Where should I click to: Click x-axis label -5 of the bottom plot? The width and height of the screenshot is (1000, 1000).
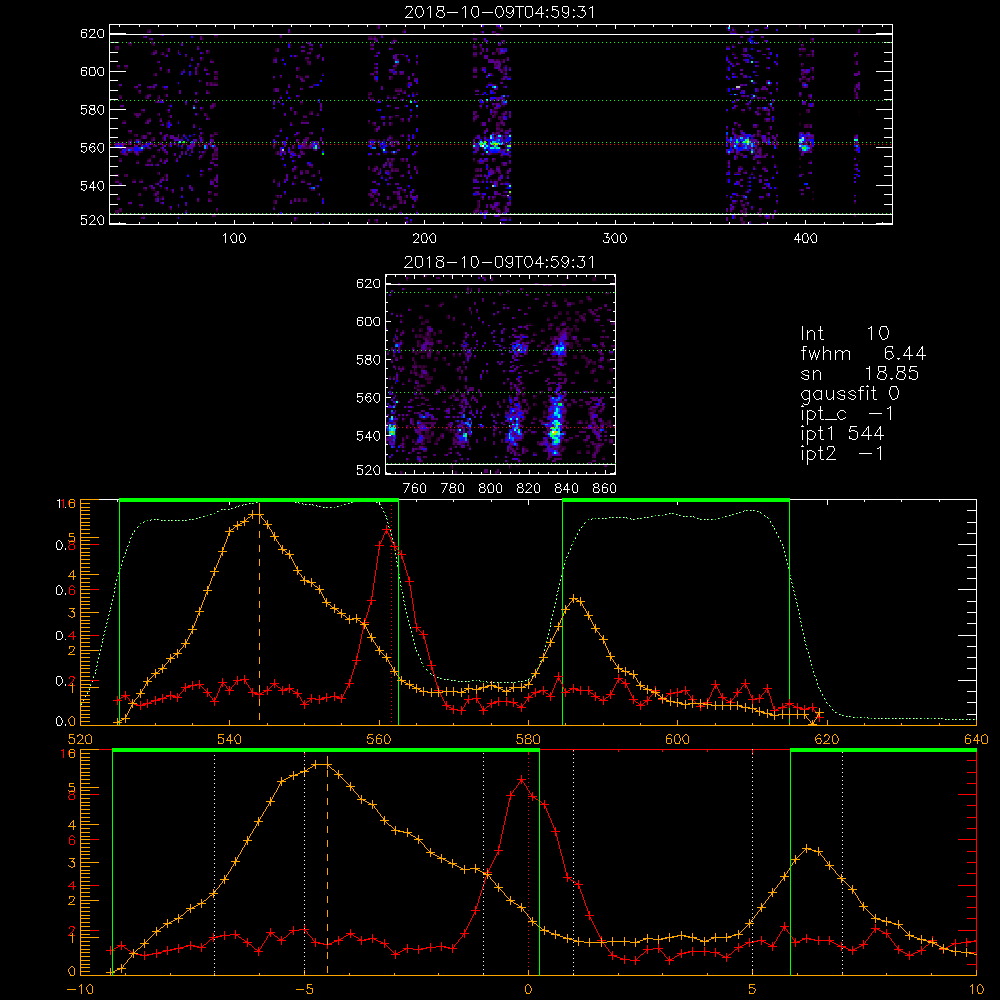coord(304,989)
